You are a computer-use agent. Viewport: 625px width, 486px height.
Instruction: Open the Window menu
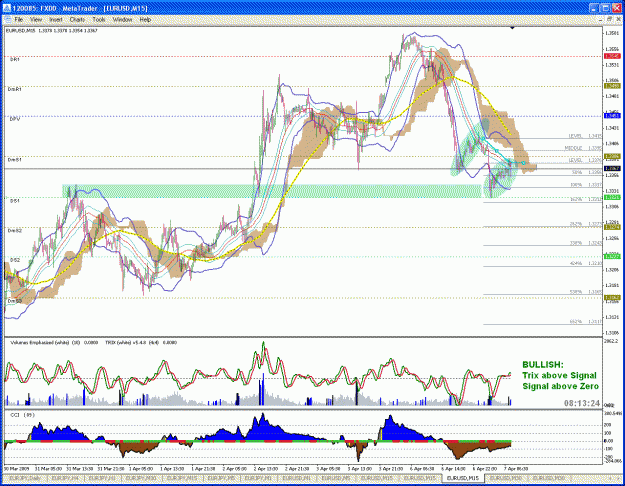[122, 19]
